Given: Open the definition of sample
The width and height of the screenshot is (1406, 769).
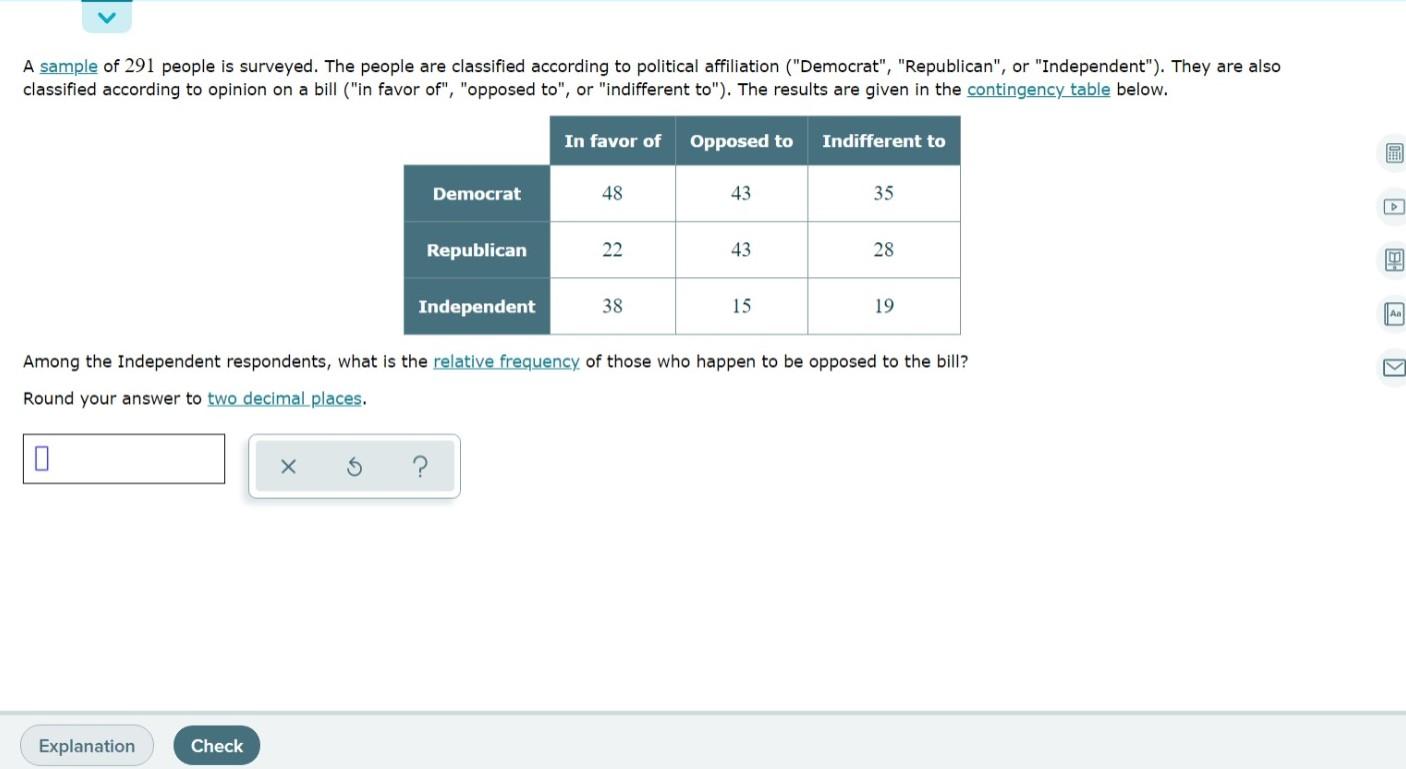Looking at the screenshot, I should coord(67,65).
